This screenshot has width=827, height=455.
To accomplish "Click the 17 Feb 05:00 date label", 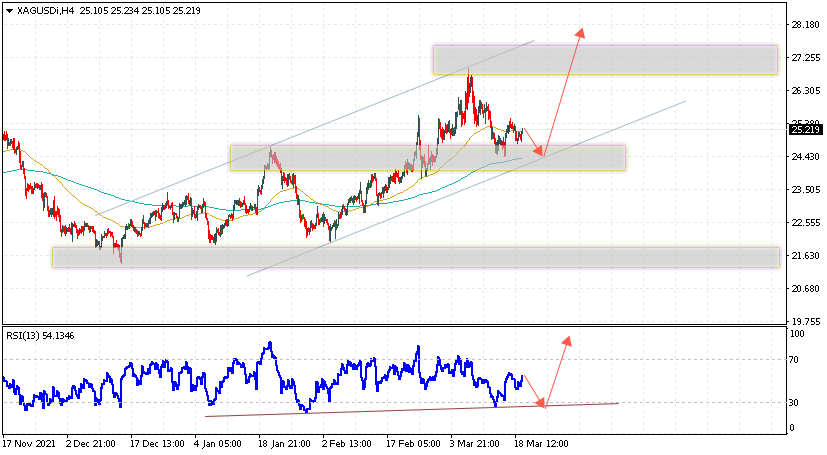I will coord(413,444).
